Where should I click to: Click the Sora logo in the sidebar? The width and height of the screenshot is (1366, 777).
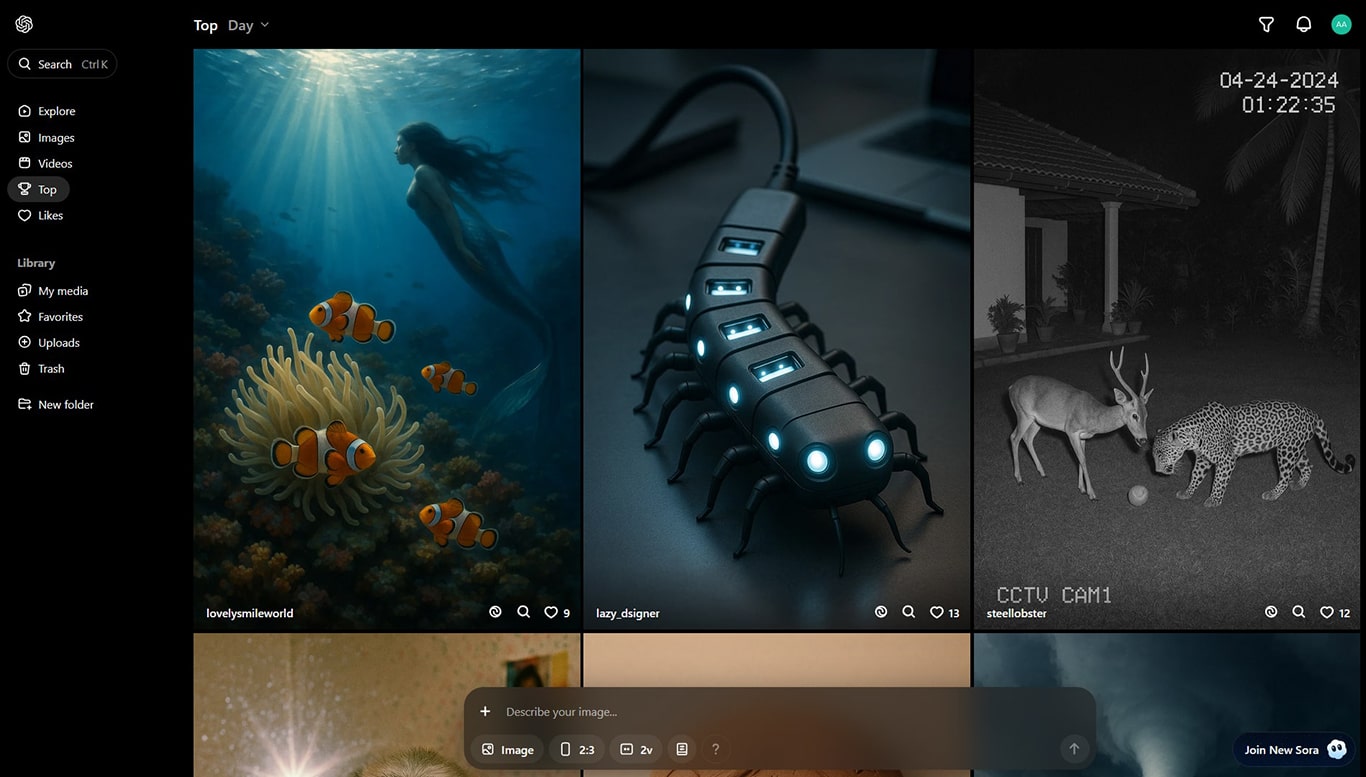click(24, 24)
